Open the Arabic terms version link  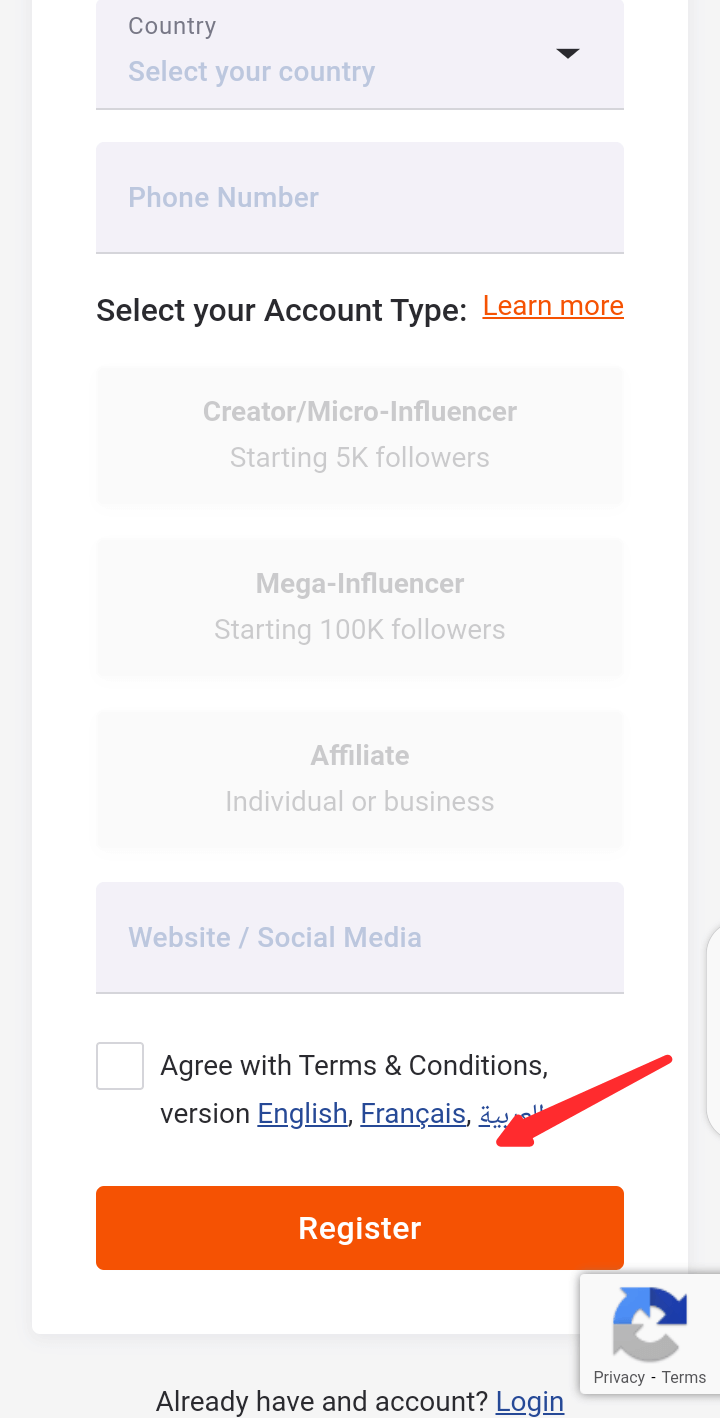[x=496, y=1114]
